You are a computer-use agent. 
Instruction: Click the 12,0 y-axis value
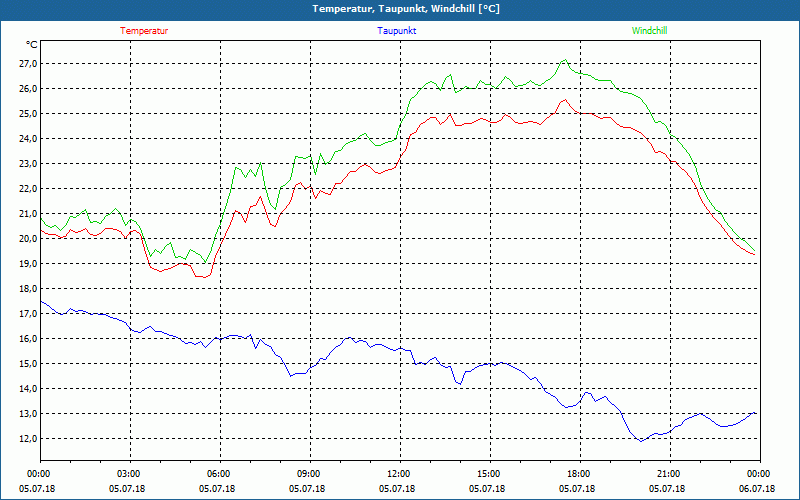click(x=28, y=439)
